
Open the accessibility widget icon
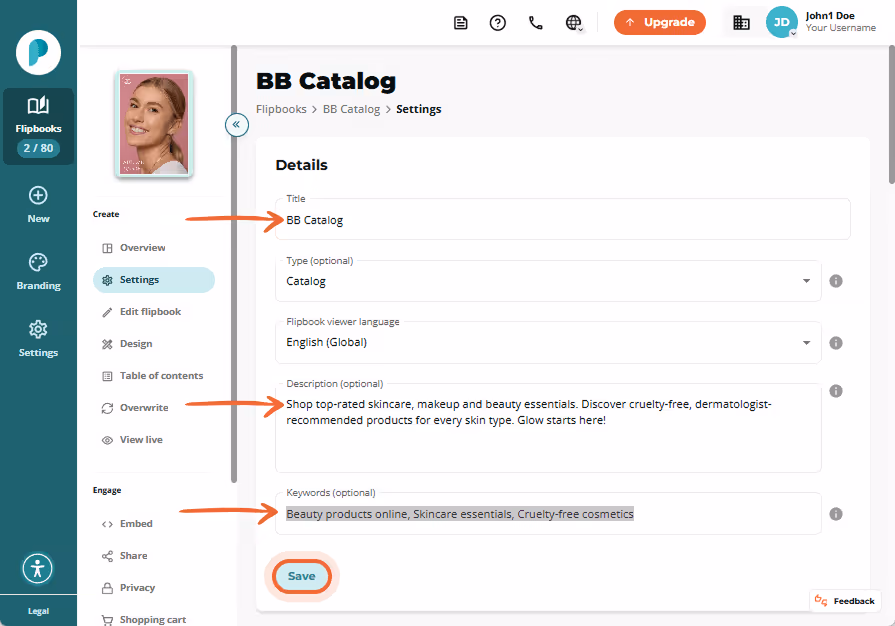coord(38,568)
